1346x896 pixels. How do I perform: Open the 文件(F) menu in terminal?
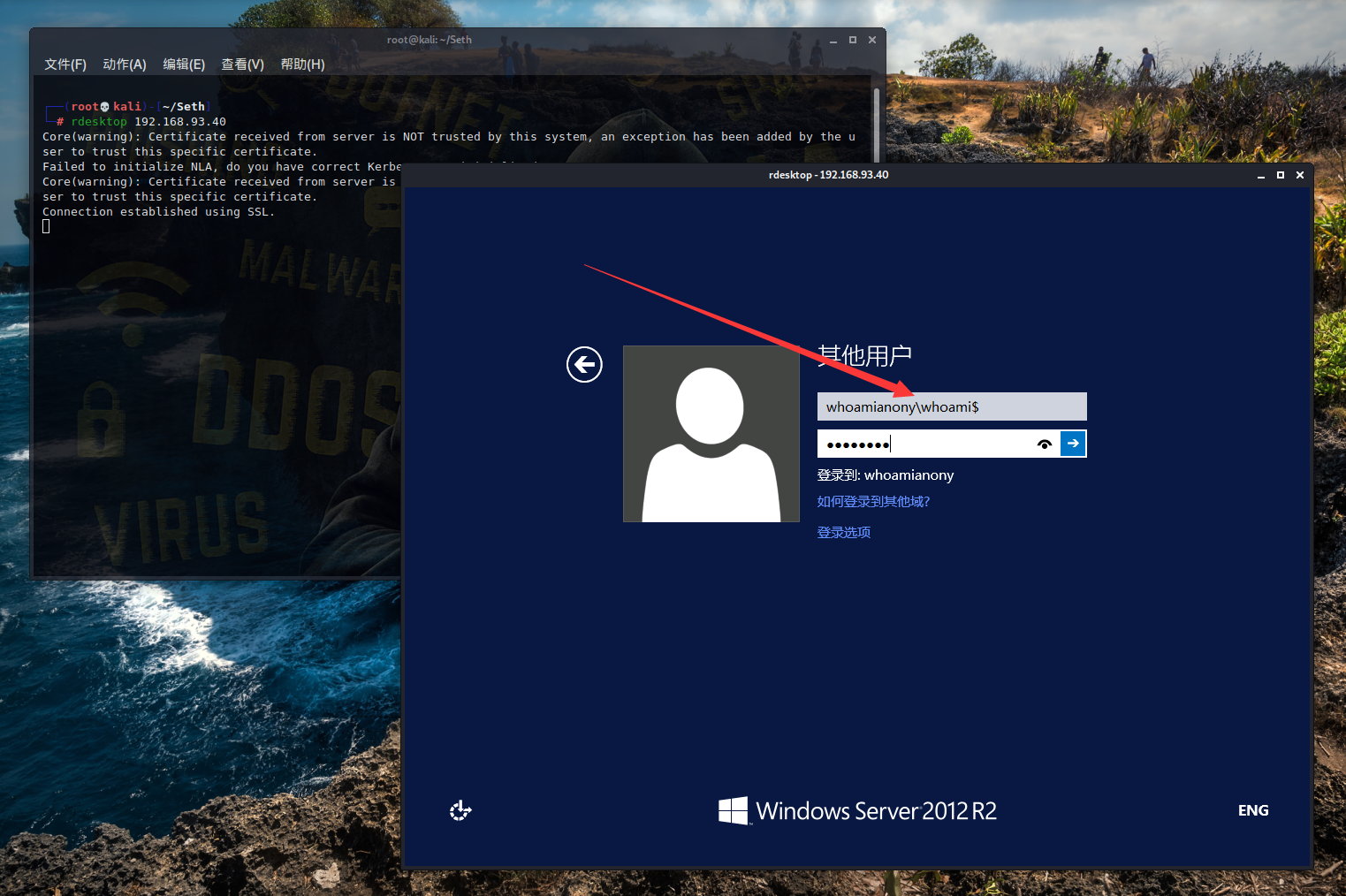pyautogui.click(x=65, y=65)
